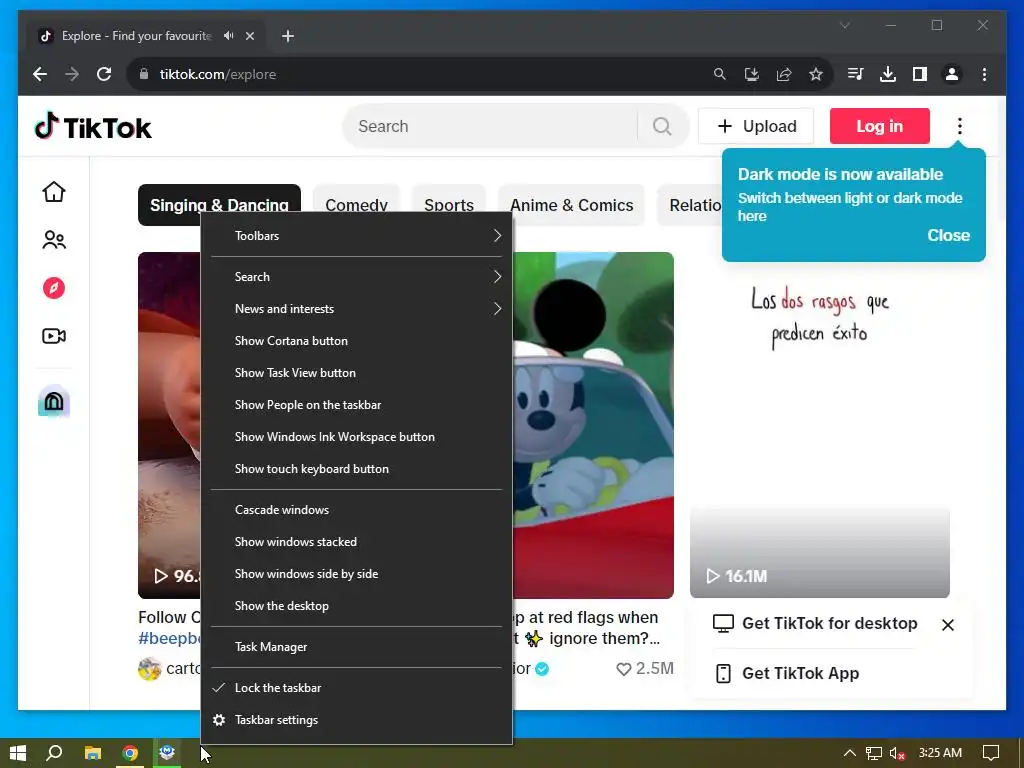1024x768 pixels.
Task: Expand the Search submenu
Action: point(357,277)
